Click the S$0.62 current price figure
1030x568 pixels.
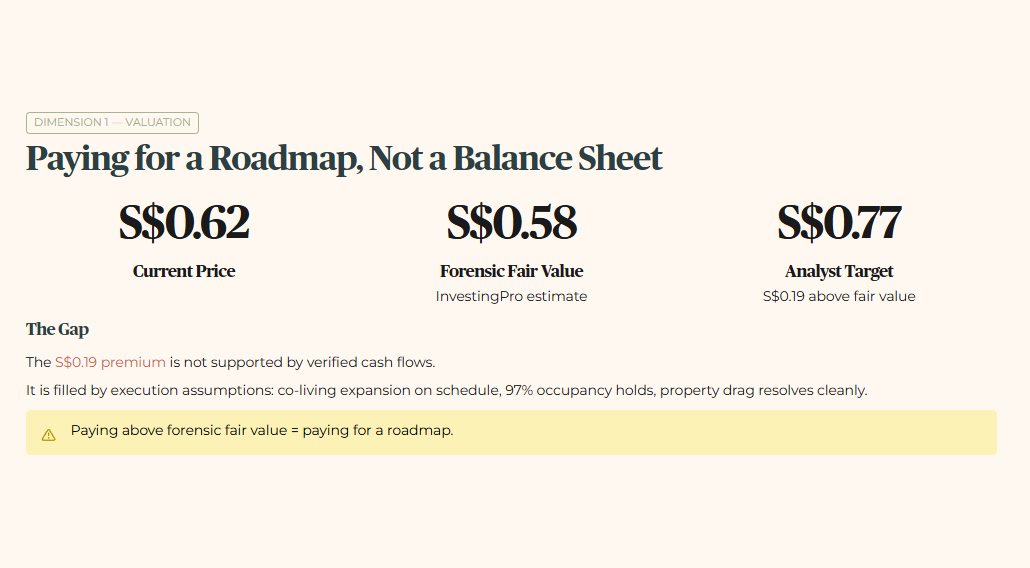184,222
